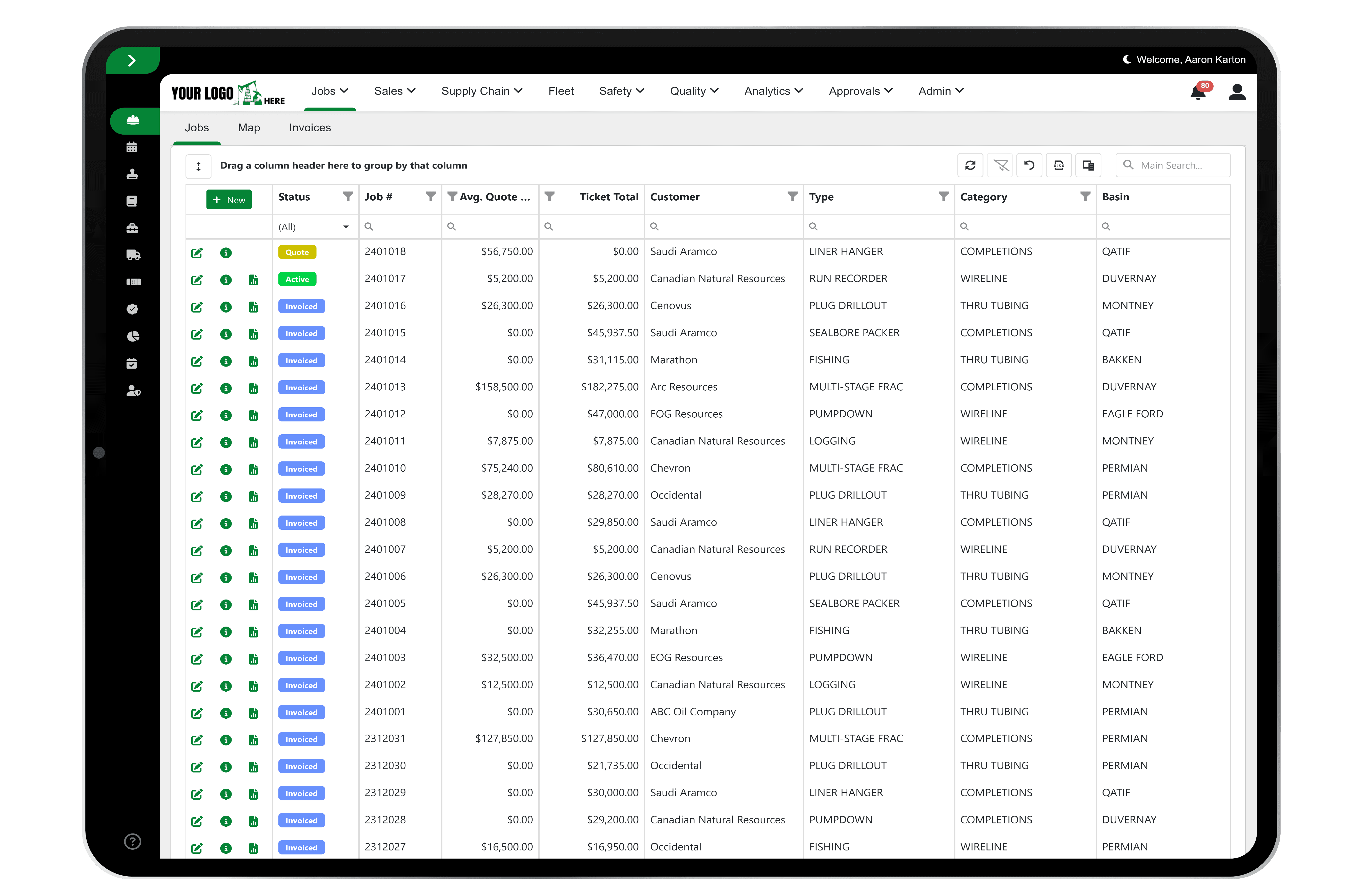The image size is (1371, 896).
Task: Undo recent grid changes
Action: click(1029, 165)
